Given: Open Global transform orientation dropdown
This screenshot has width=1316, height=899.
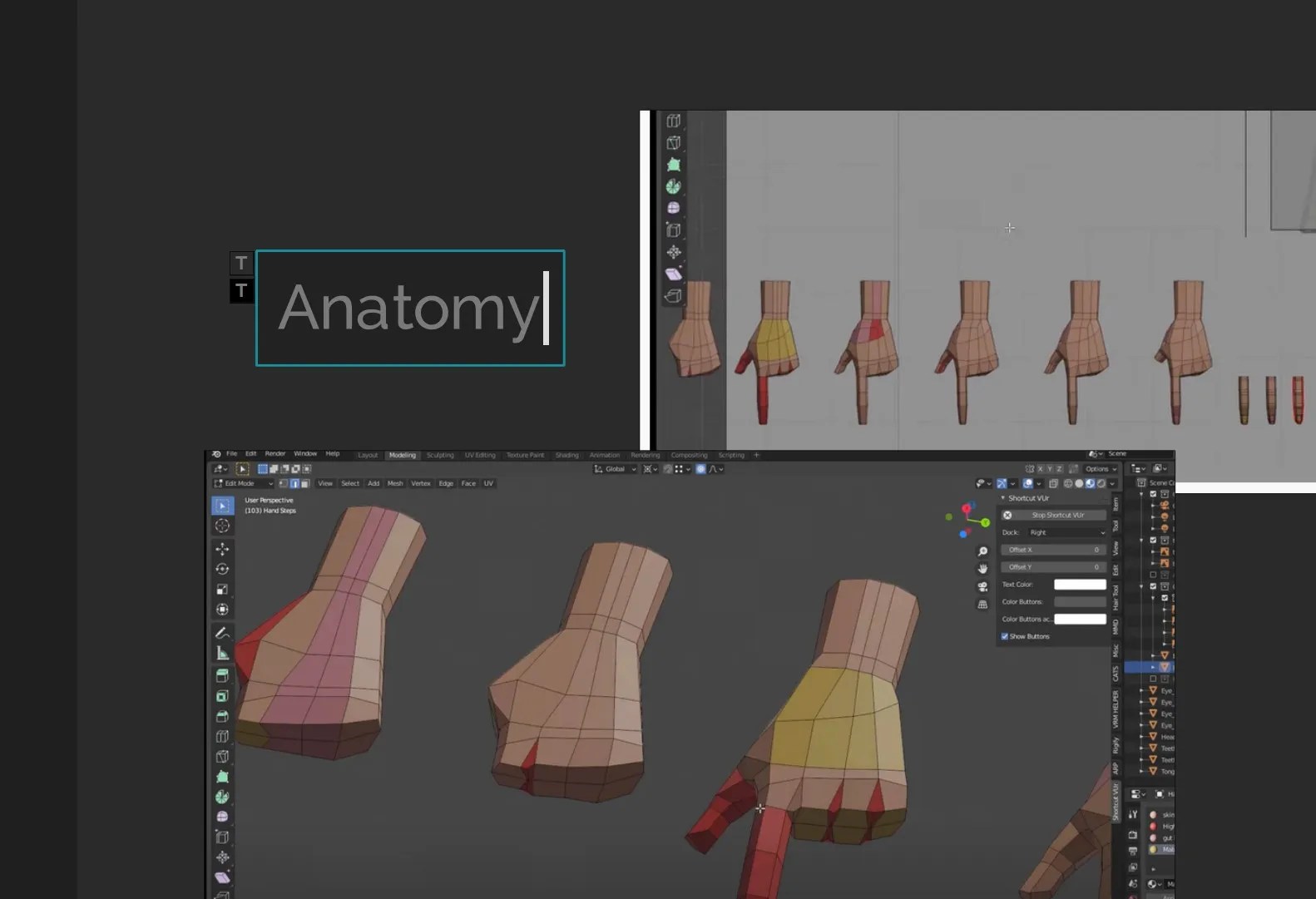Looking at the screenshot, I should 615,469.
